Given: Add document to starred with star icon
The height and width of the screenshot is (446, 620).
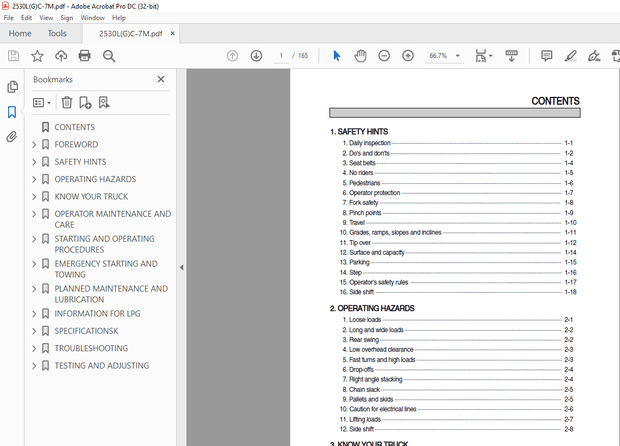Looking at the screenshot, I should [x=37, y=56].
